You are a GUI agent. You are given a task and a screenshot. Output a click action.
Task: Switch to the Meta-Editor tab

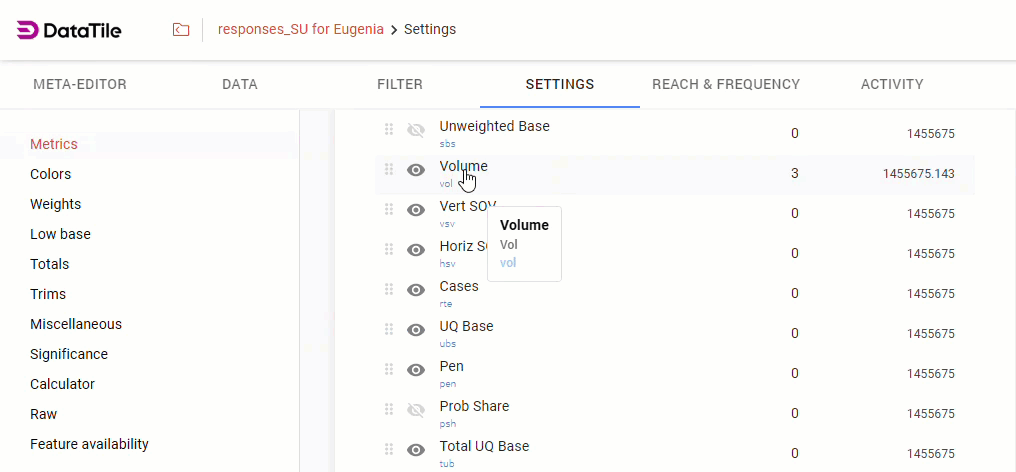(x=80, y=84)
